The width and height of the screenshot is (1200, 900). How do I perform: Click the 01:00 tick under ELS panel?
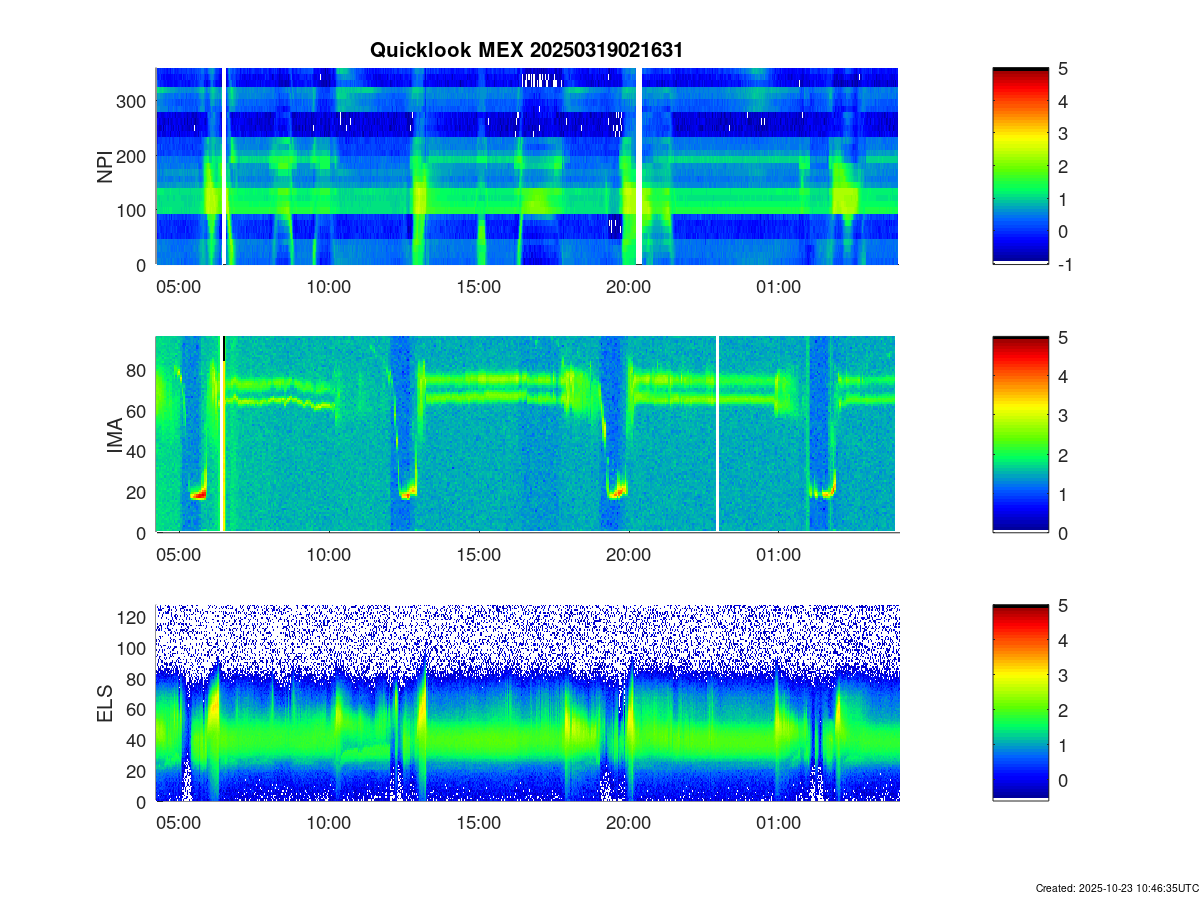[778, 823]
